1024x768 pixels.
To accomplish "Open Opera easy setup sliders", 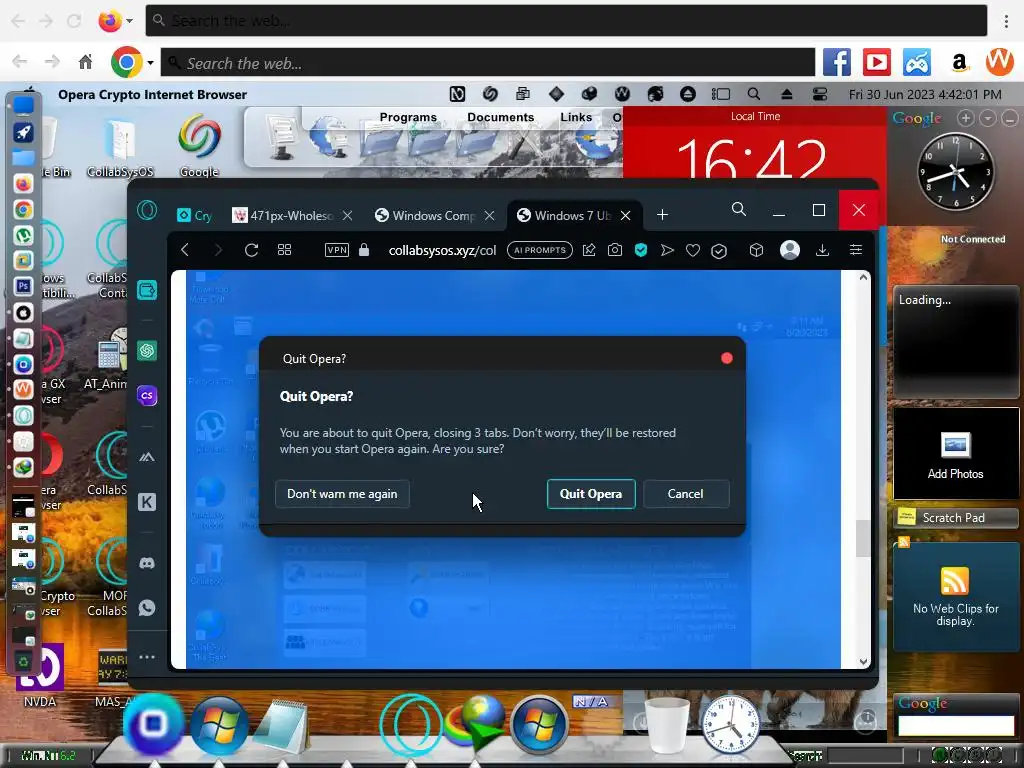I will [856, 250].
